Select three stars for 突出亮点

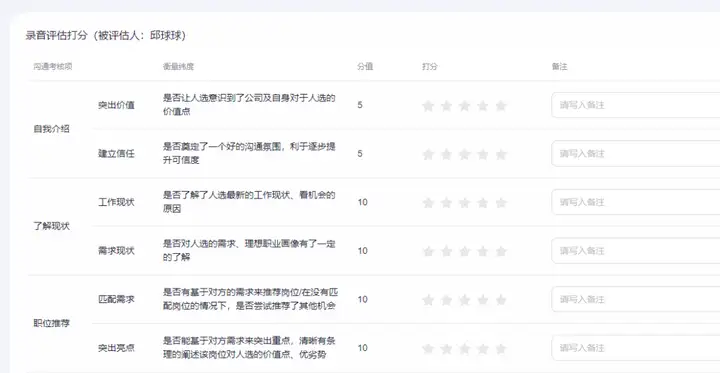[464, 349]
